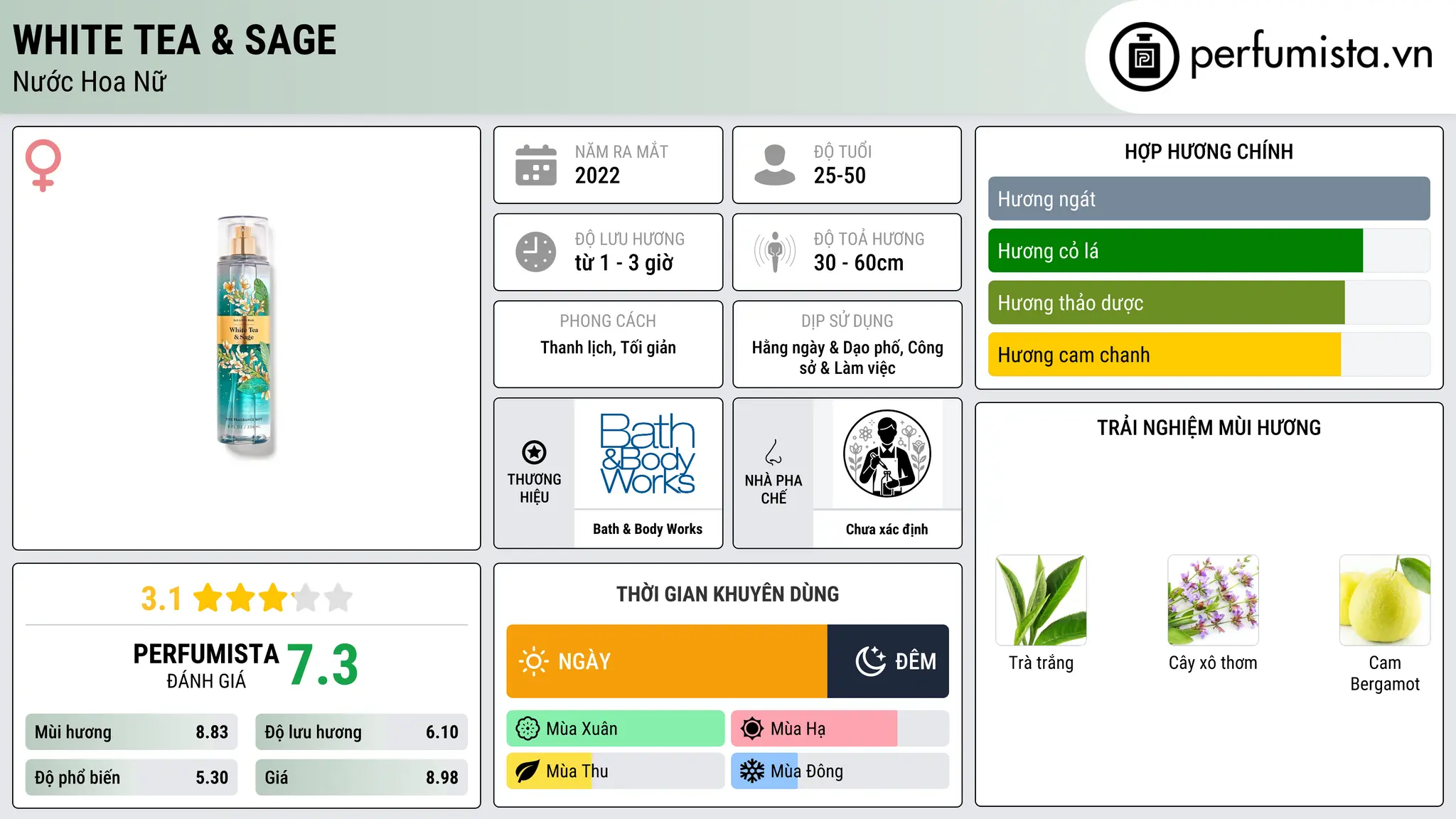Click the flower icon for Mùa Xuân
The image size is (1456, 819).
click(528, 729)
